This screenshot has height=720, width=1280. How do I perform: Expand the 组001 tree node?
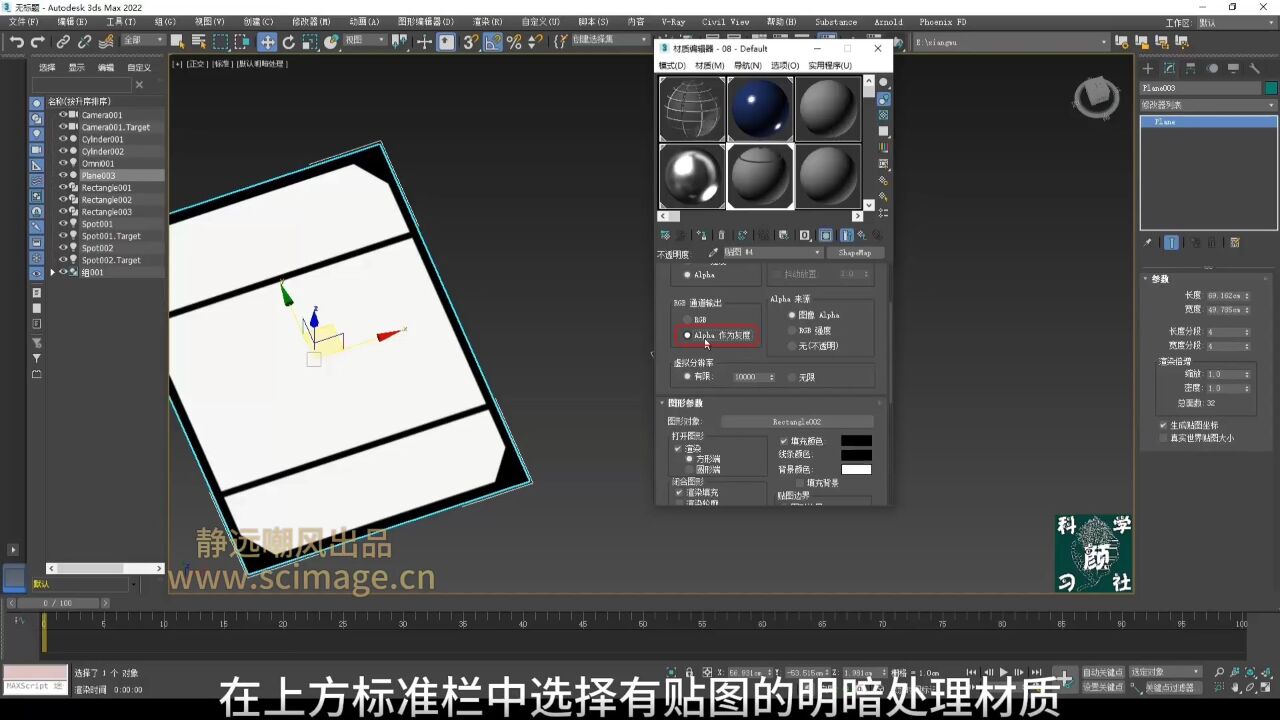pyautogui.click(x=53, y=272)
